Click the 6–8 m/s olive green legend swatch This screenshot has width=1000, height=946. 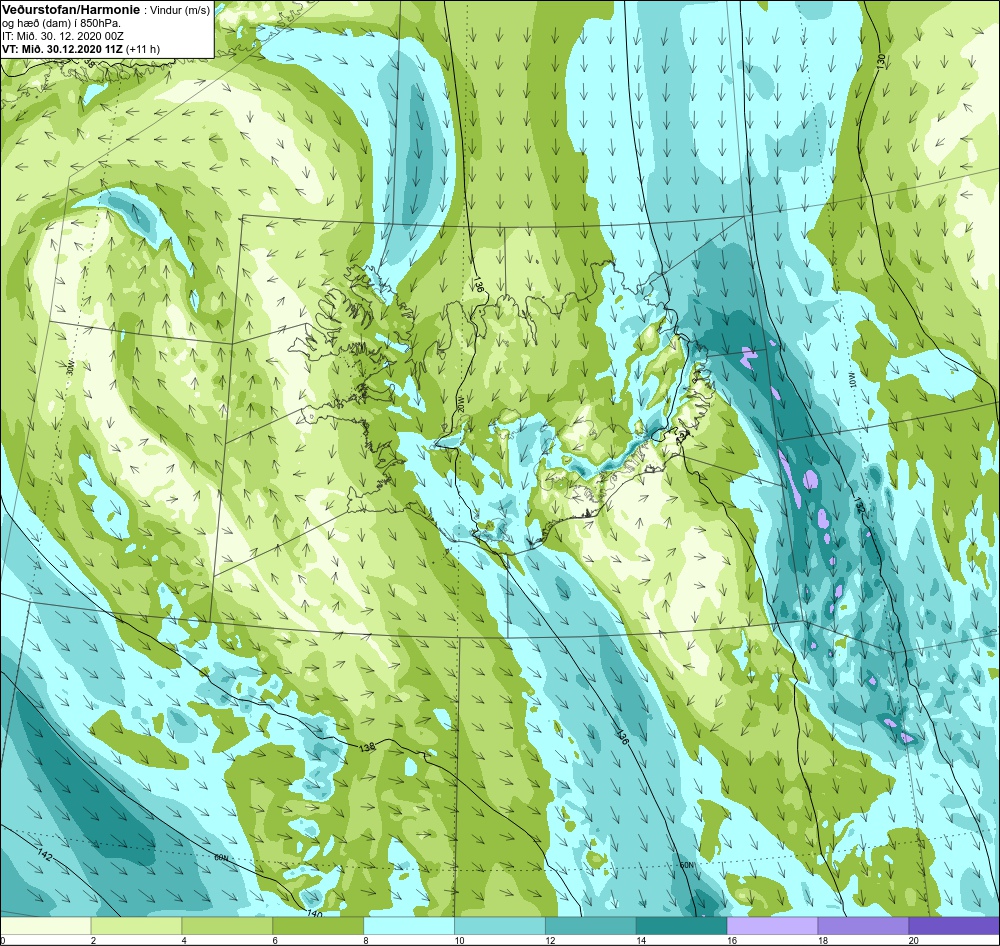[x=318, y=926]
